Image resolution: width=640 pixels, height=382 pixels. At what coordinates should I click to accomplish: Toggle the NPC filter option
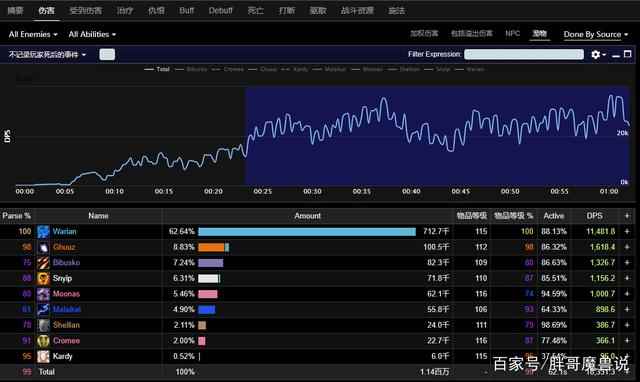pos(513,33)
